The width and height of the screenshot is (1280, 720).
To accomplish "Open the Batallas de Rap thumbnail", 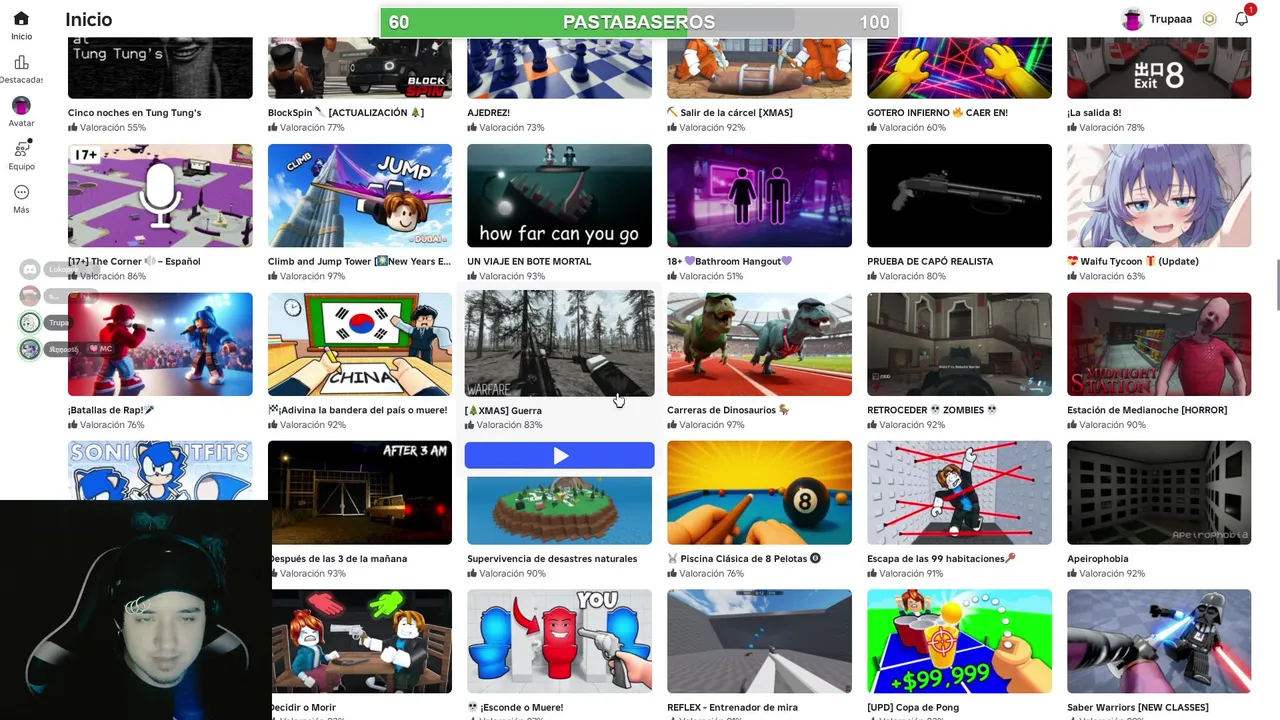I will [160, 344].
